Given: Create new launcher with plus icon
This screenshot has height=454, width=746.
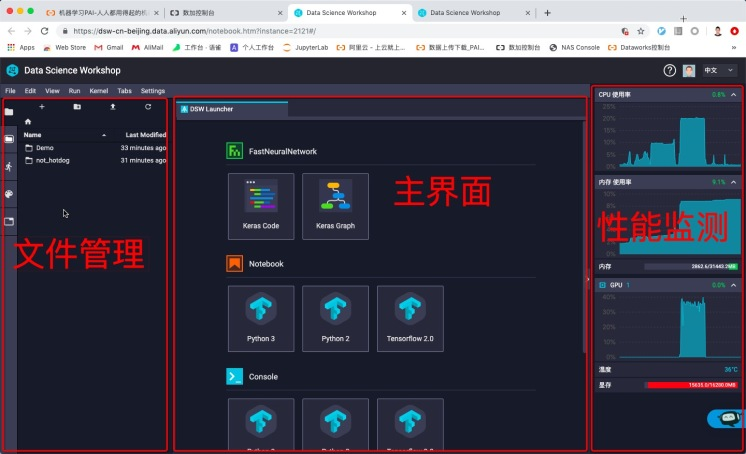Looking at the screenshot, I should click(42, 107).
